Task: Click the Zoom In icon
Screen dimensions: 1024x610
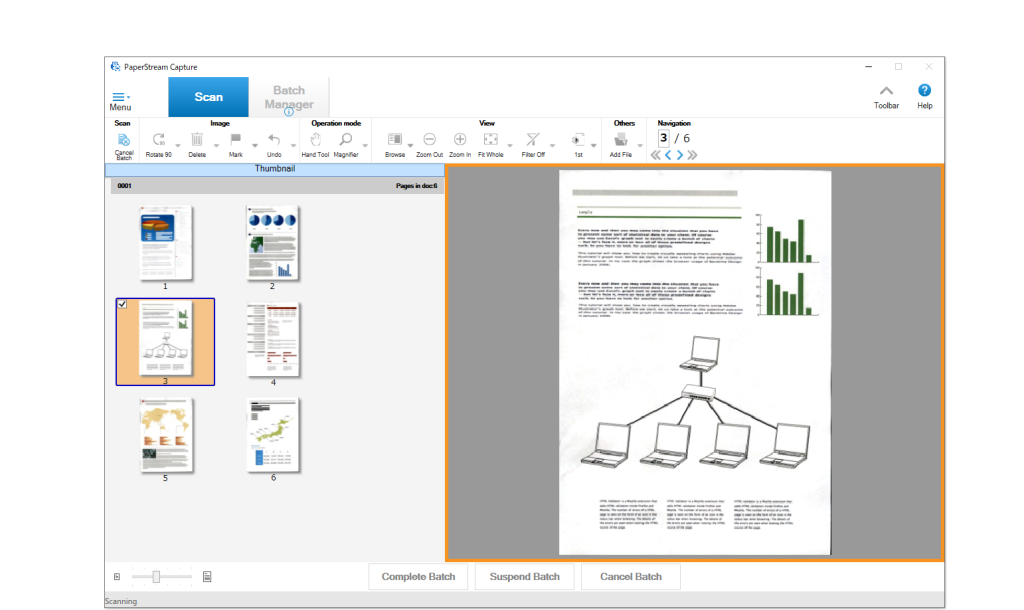Action: (460, 140)
